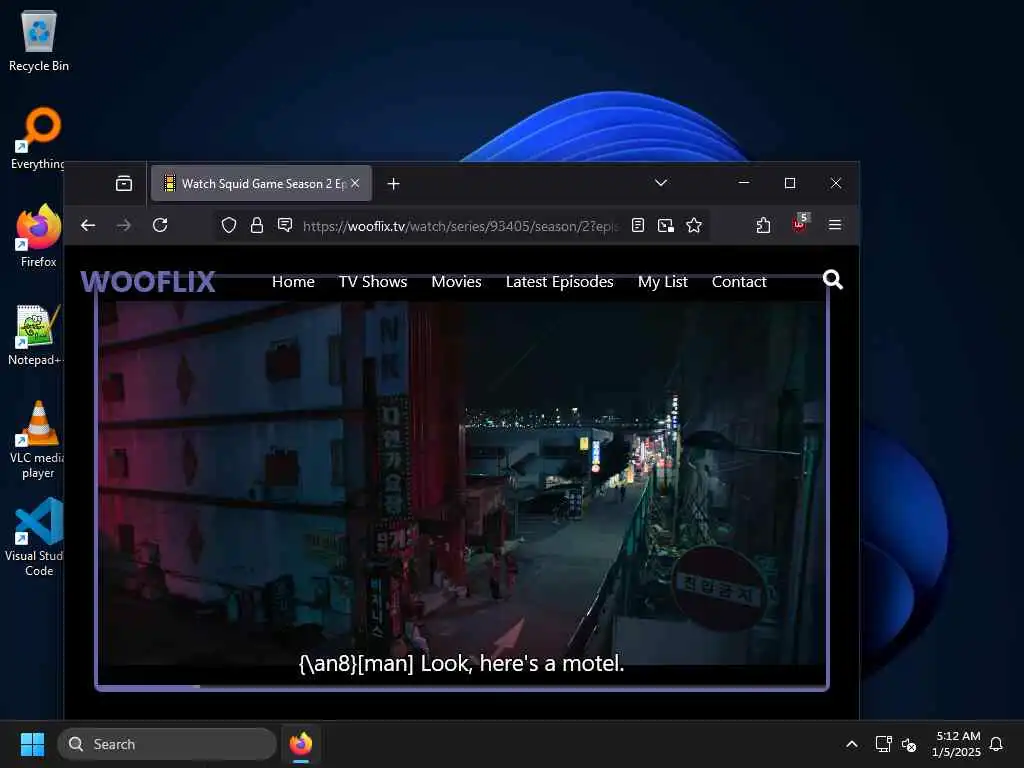Show site security padlock information
The height and width of the screenshot is (768, 1024).
click(x=257, y=225)
